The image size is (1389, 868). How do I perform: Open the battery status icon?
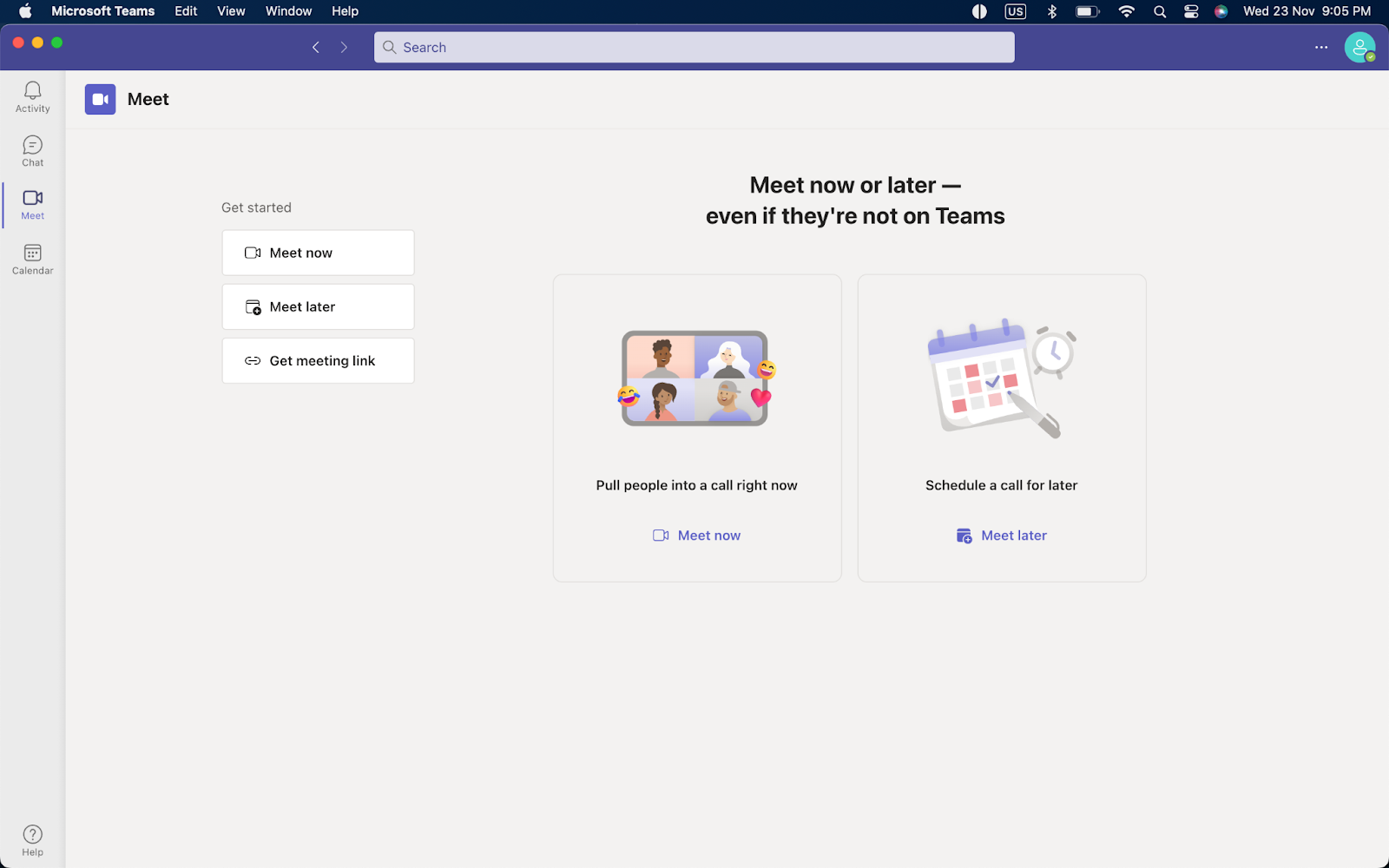pos(1088,11)
